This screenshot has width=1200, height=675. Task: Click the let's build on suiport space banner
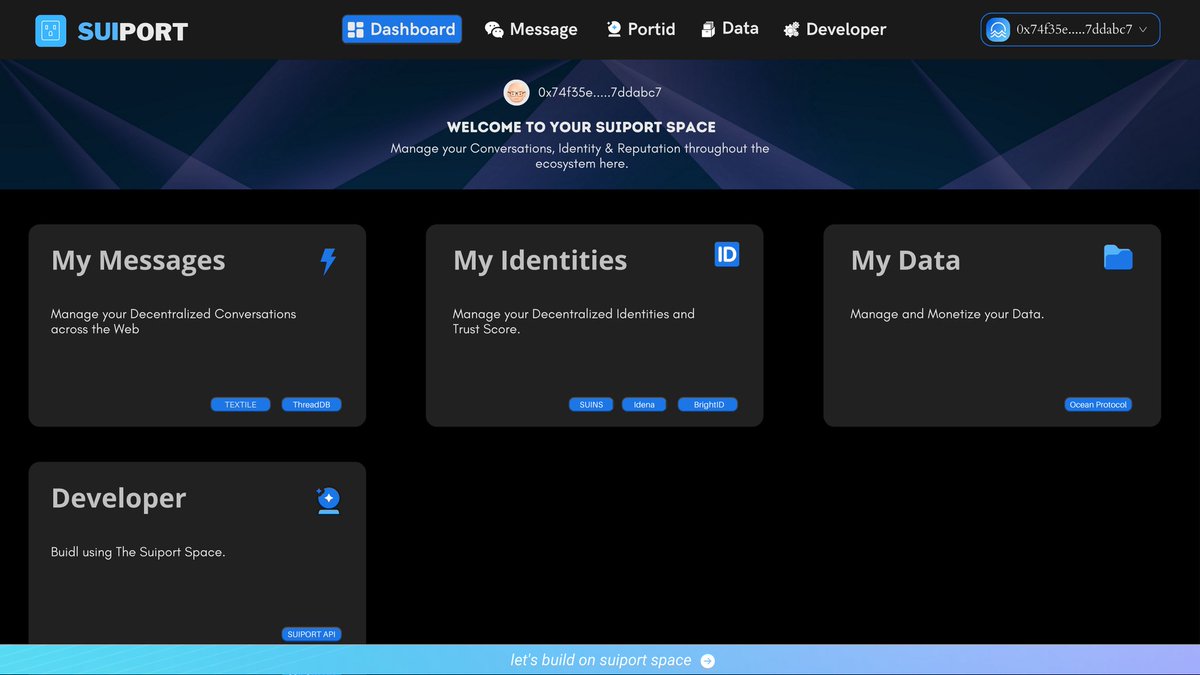pyautogui.click(x=600, y=660)
